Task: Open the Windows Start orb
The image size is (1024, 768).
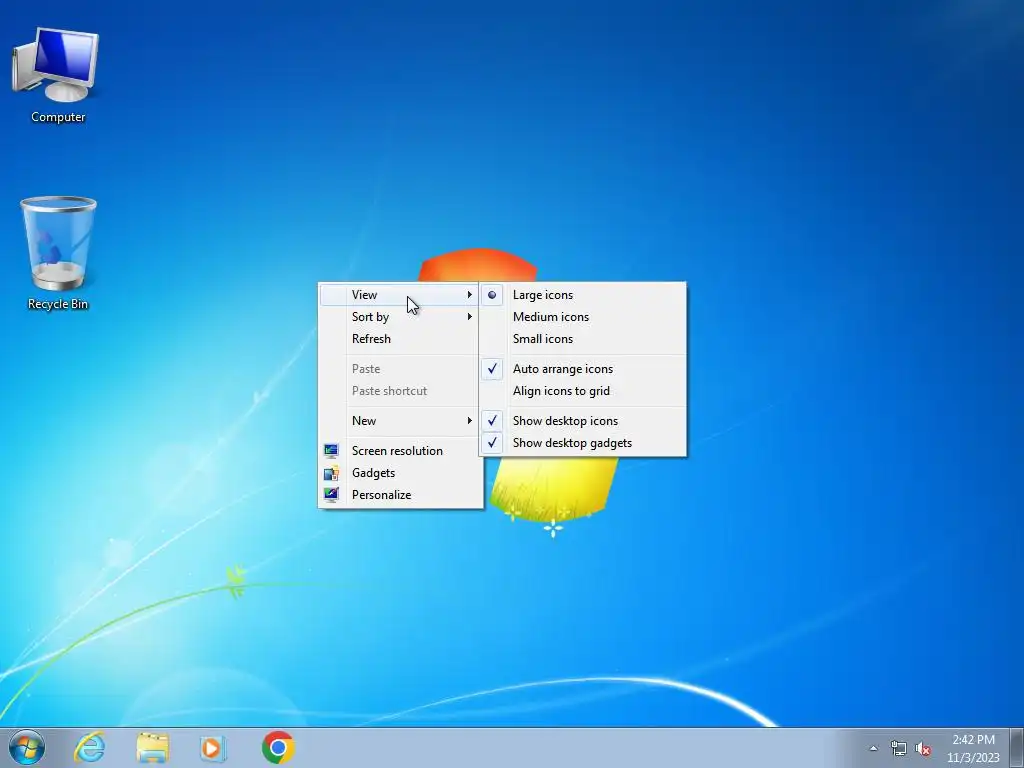Action: (x=27, y=748)
